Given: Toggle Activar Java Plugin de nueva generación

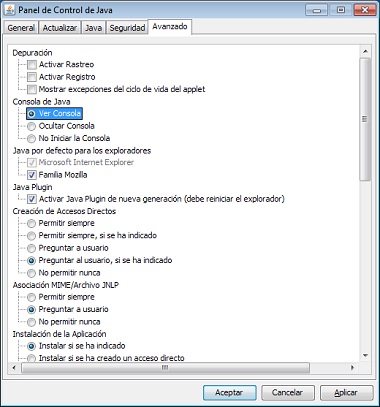Looking at the screenshot, I should point(32,199).
